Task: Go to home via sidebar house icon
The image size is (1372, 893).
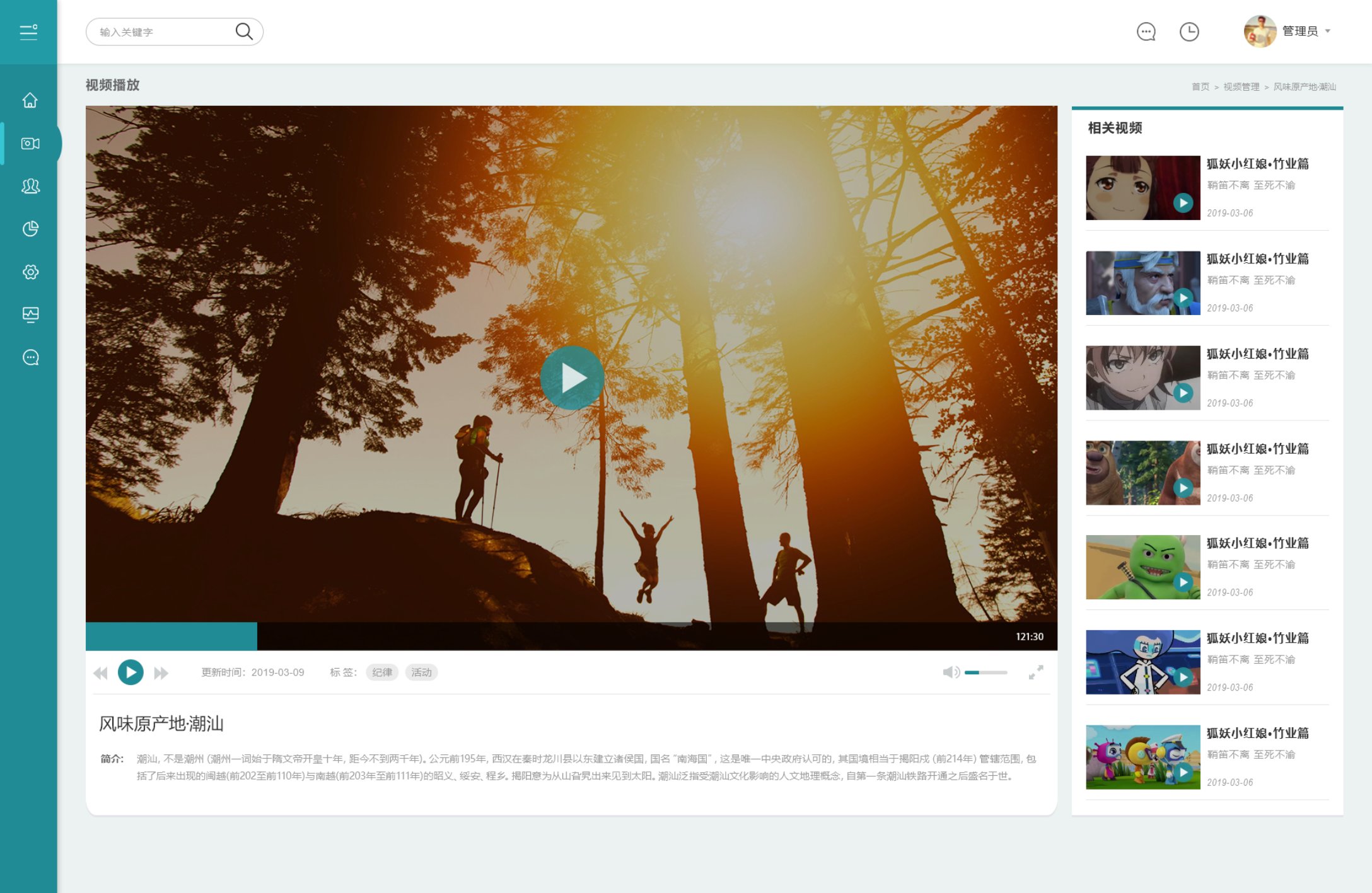Action: (x=30, y=100)
